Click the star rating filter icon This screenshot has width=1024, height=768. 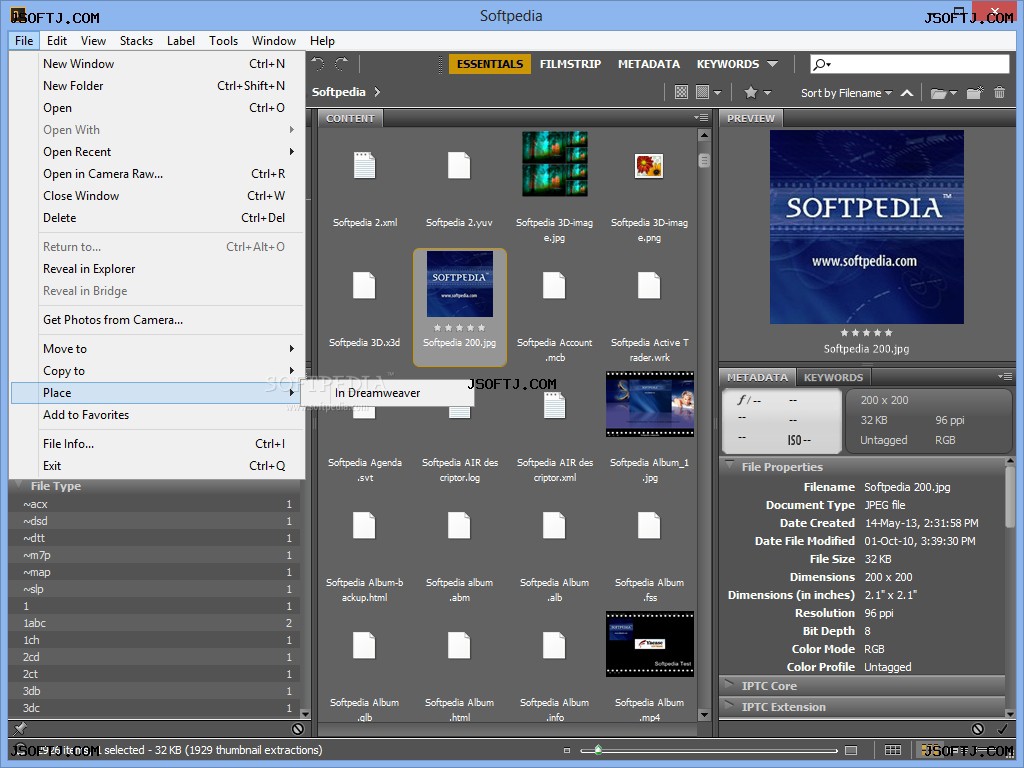coord(751,92)
